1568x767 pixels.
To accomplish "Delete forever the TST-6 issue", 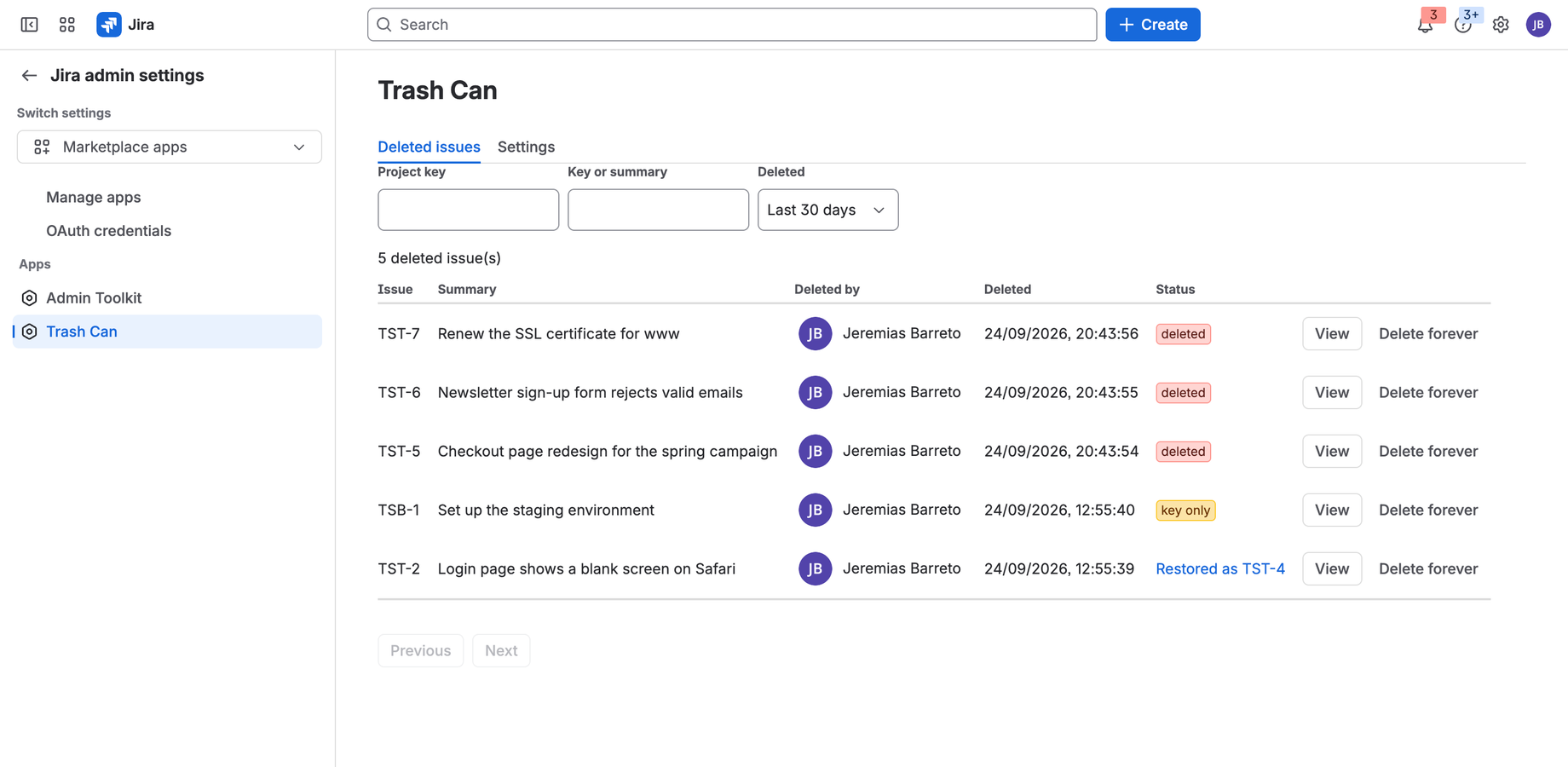I will coord(1427,393).
